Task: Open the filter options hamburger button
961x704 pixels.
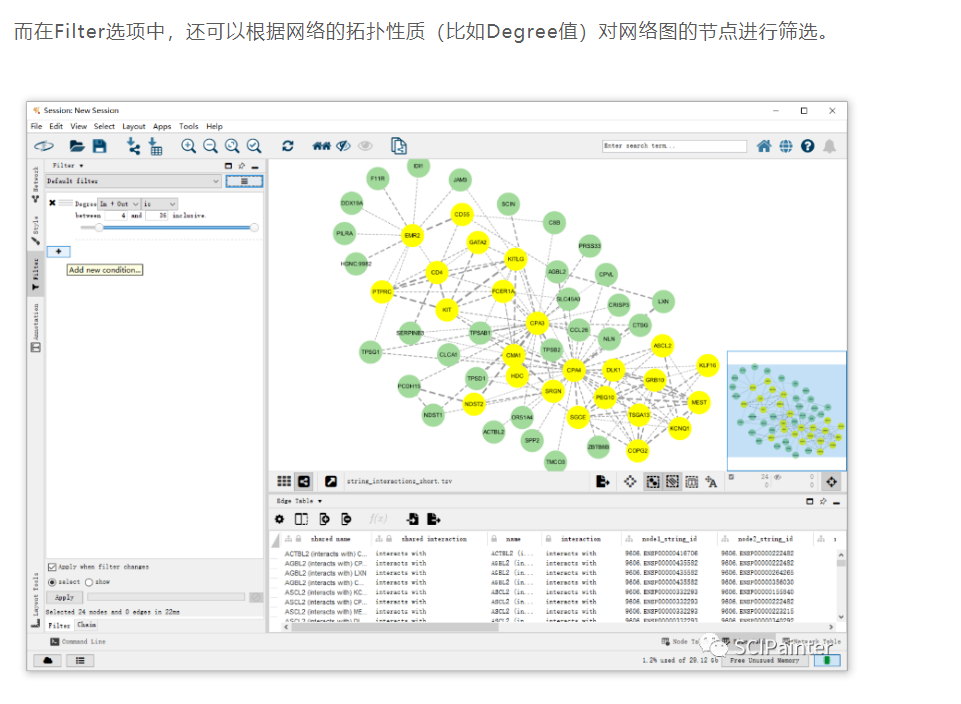Action: 244,181
